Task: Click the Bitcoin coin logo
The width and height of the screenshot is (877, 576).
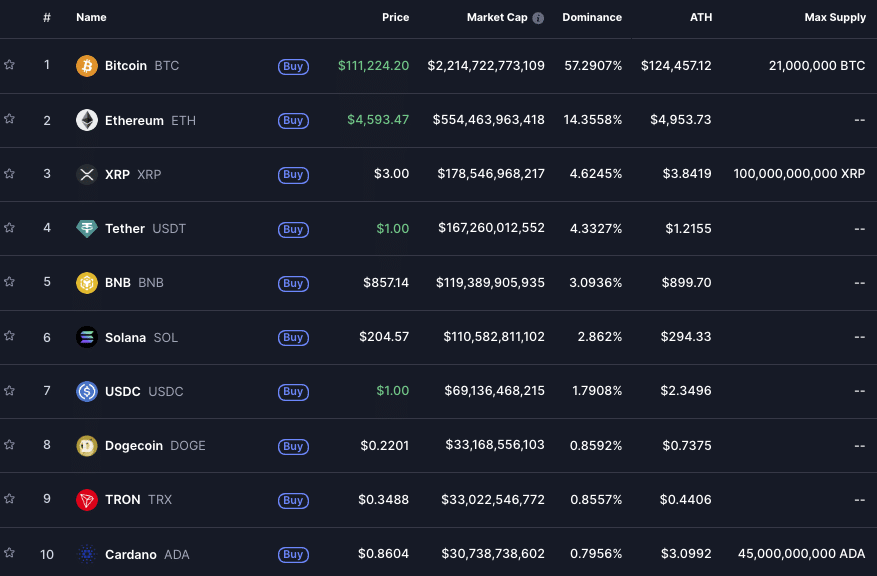Action: [x=87, y=66]
